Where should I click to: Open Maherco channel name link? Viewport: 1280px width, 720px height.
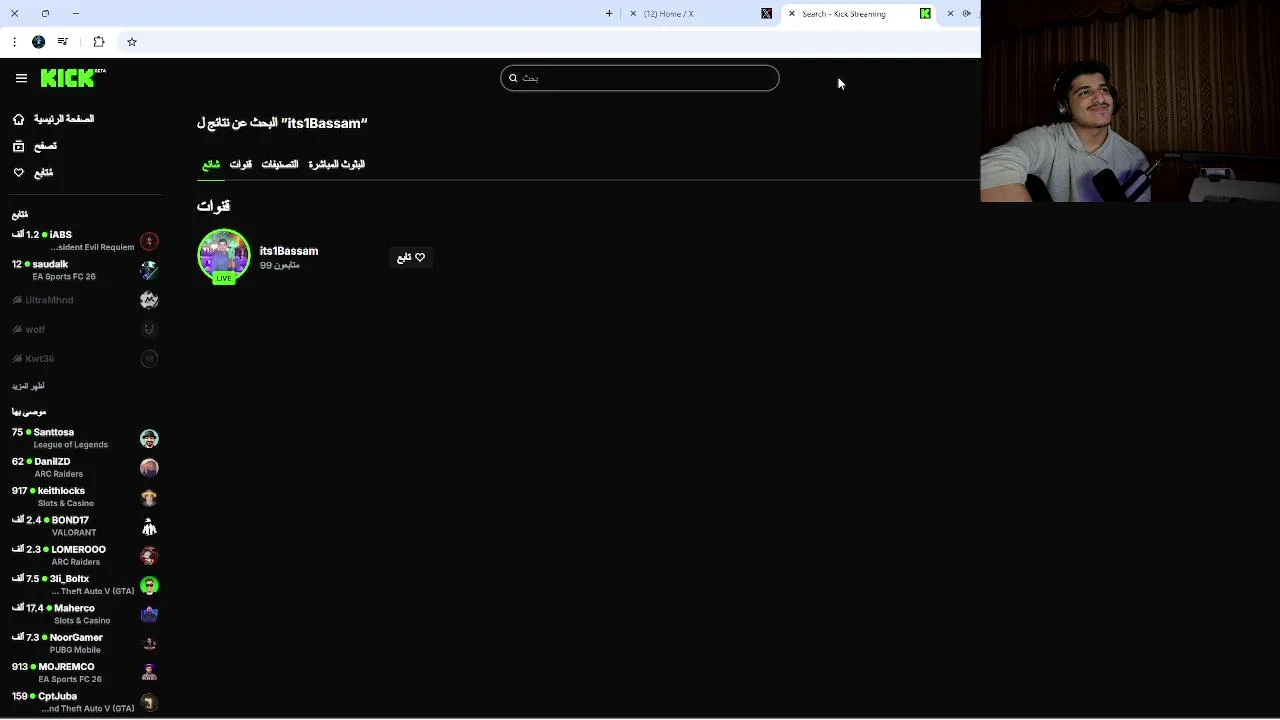click(75, 608)
